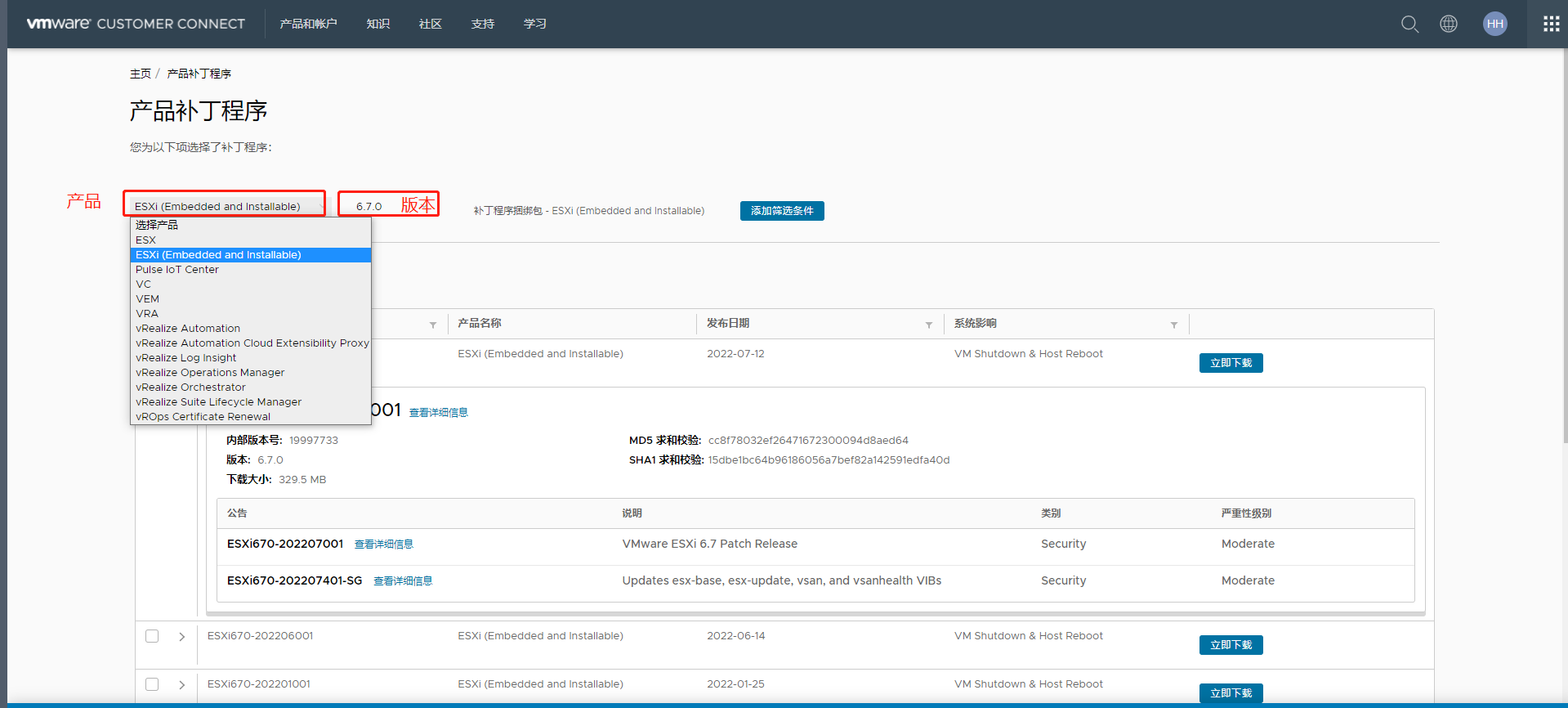Image resolution: width=1568 pixels, height=708 pixels.
Task: Click the page vertical scrollbar
Action: point(1565,245)
